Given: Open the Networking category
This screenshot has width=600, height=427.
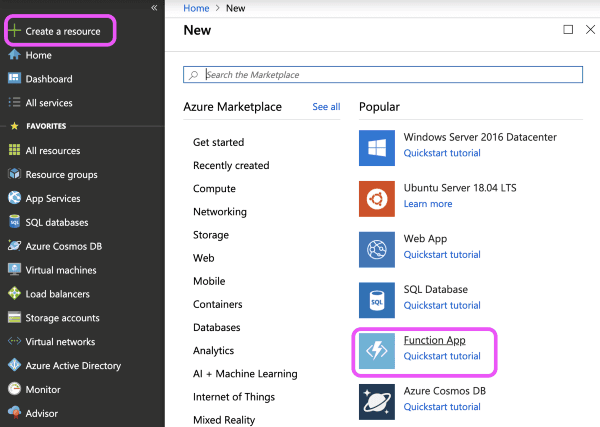Looking at the screenshot, I should [220, 212].
